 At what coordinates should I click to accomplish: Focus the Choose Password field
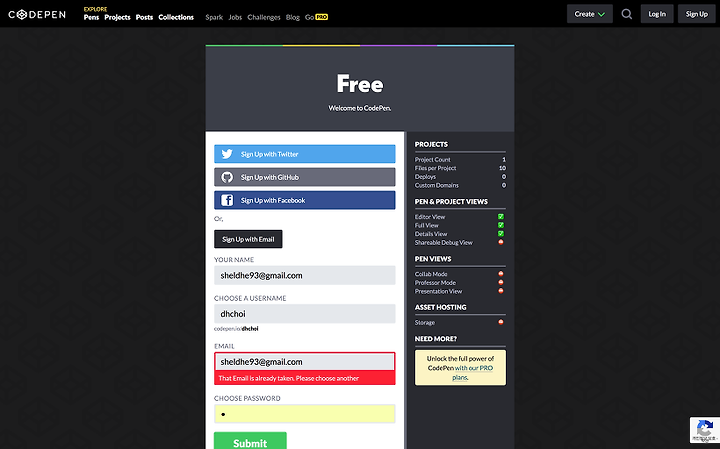(304, 414)
